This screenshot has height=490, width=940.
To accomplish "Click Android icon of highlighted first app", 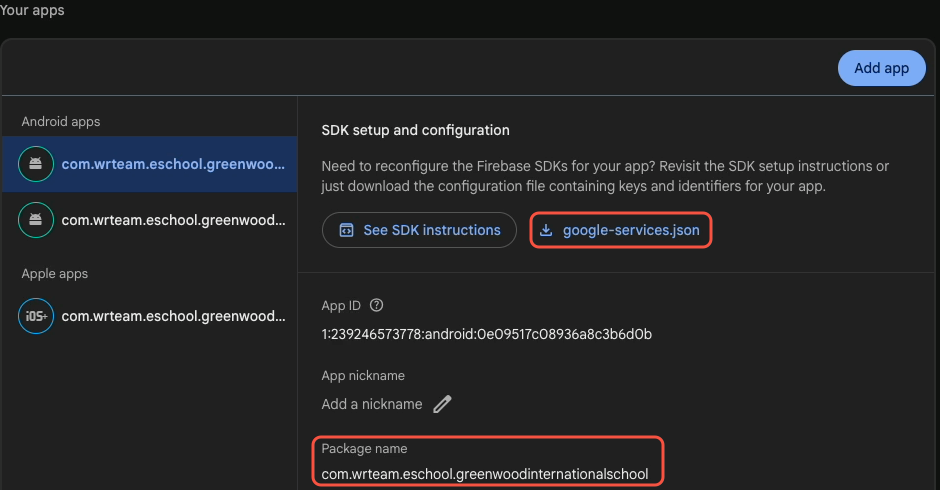I will point(36,164).
